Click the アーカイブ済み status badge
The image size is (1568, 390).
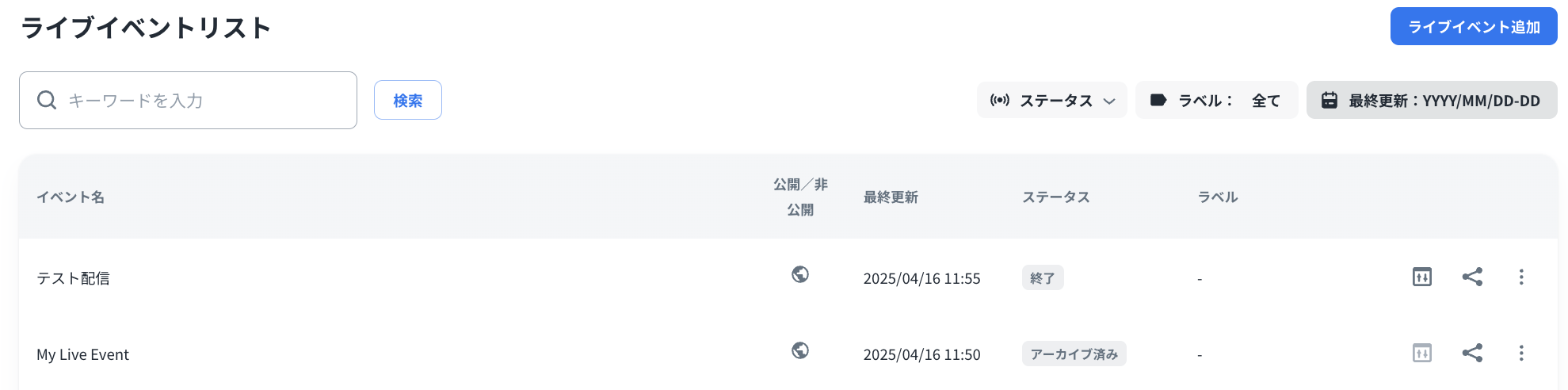(1074, 354)
